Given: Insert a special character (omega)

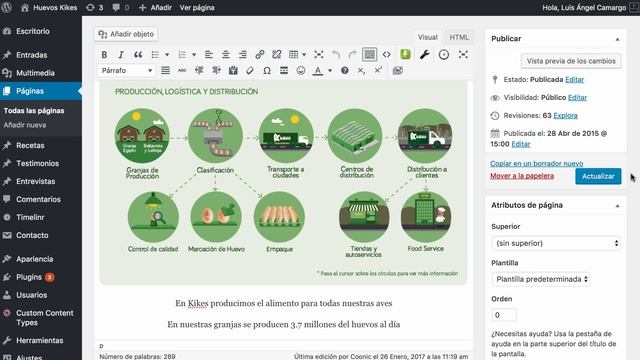Looking at the screenshot, I should click(x=267, y=71).
